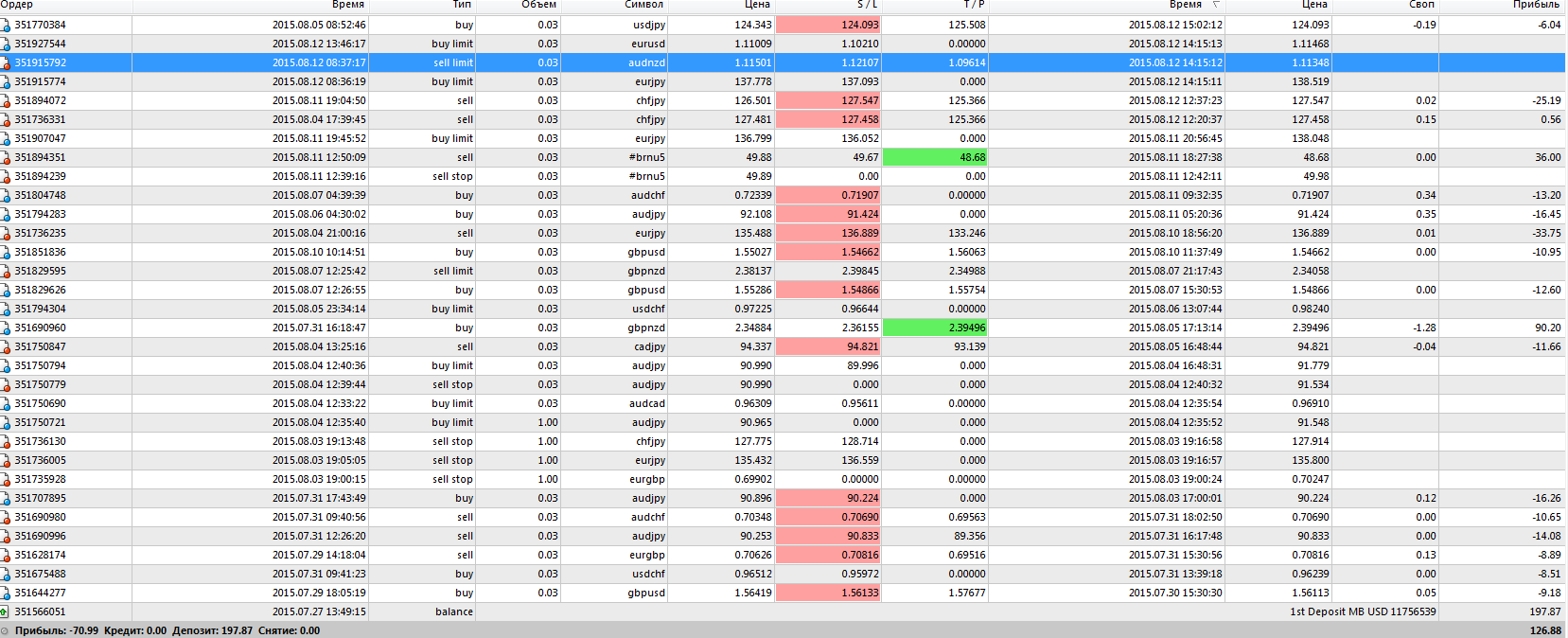Click the balance type cell

coord(454,611)
